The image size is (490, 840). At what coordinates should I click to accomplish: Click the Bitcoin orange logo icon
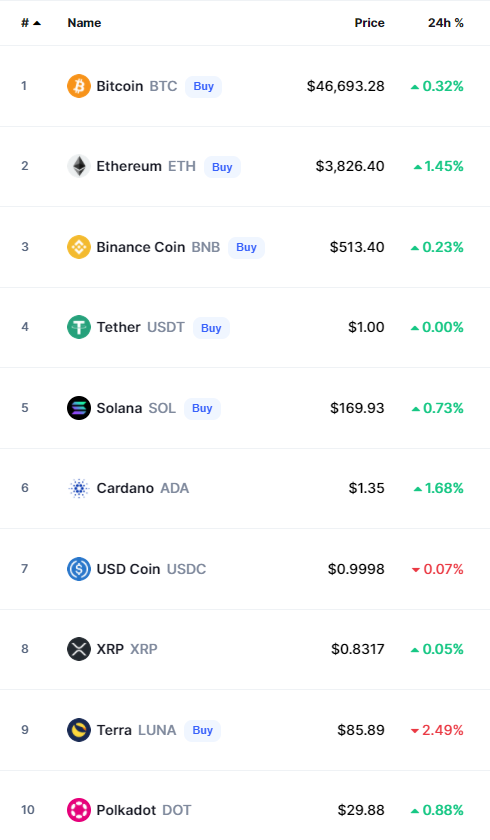(x=79, y=86)
